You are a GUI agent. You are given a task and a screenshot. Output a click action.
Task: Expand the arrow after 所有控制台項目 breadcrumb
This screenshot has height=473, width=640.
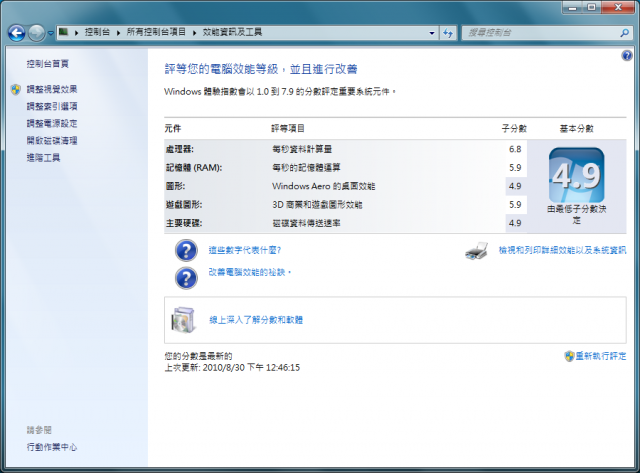tap(195, 33)
